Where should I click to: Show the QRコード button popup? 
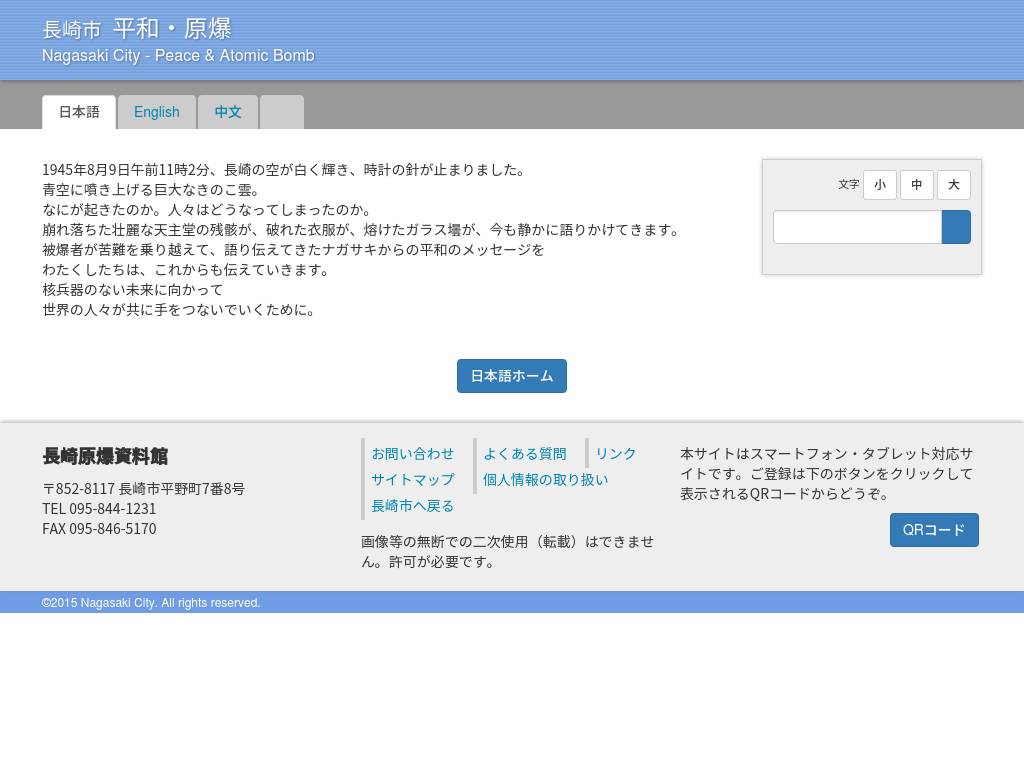934,530
